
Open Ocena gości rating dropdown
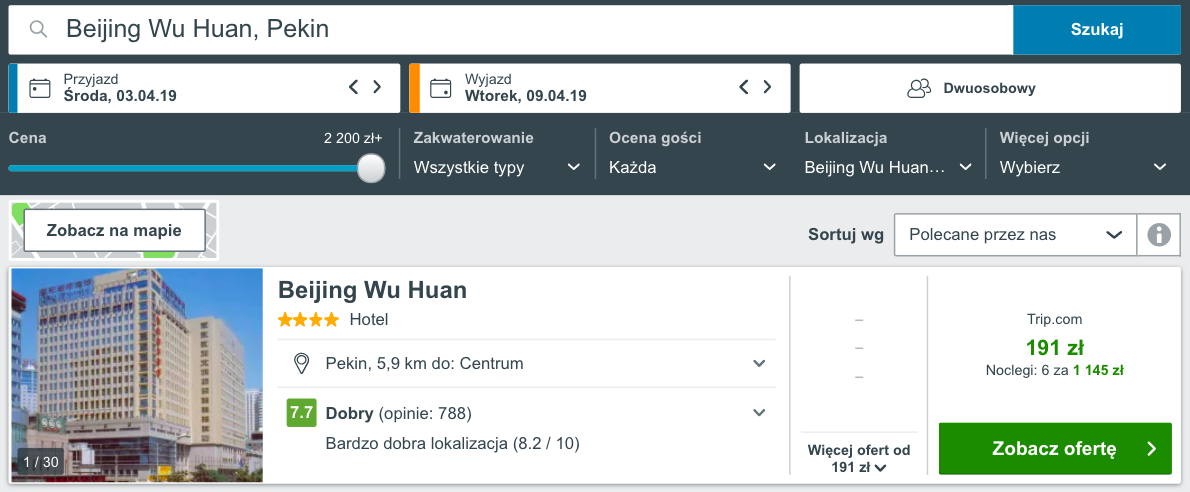[692, 167]
